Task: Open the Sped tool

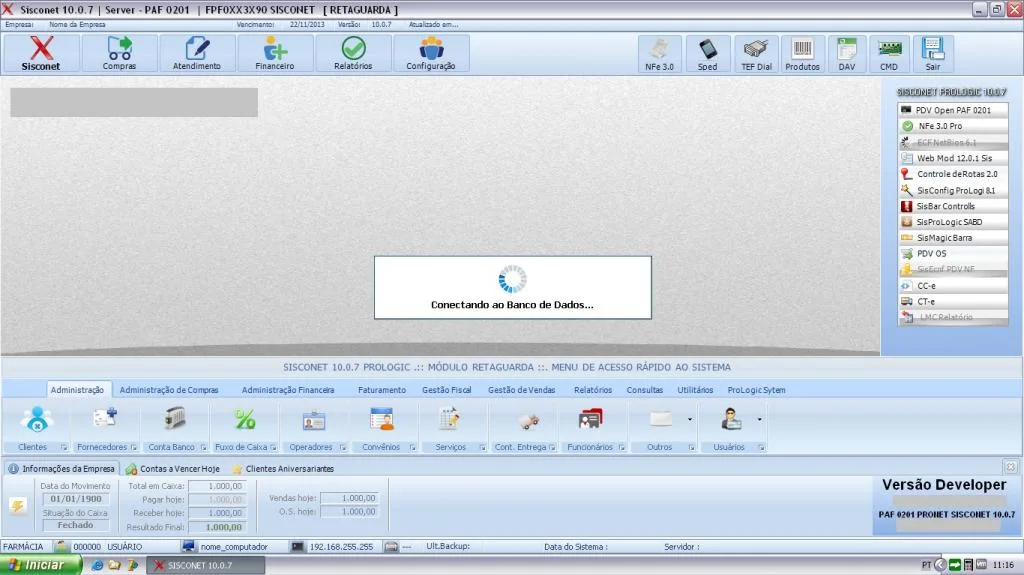Action: click(x=707, y=54)
